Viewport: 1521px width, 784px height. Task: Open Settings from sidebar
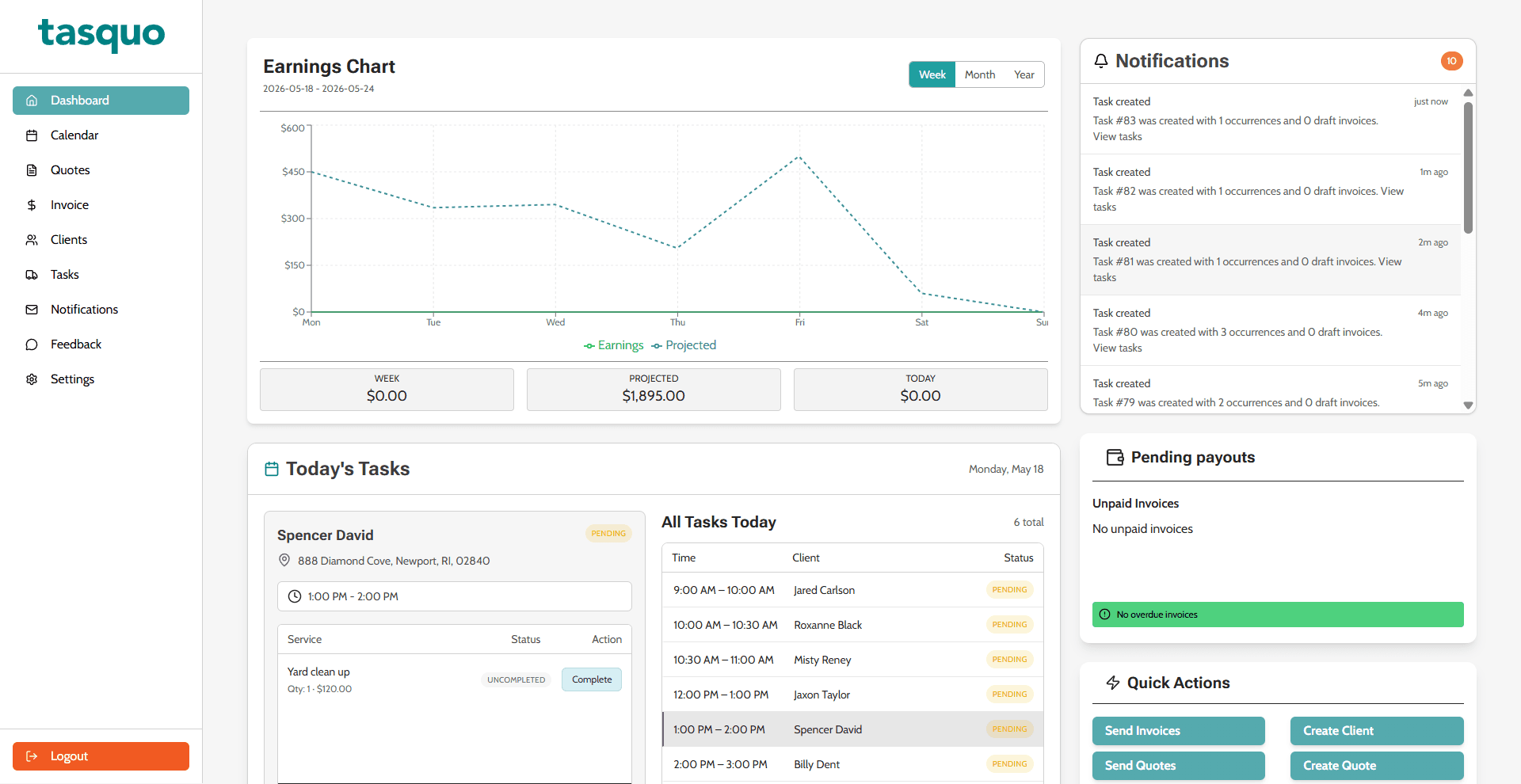(101, 379)
